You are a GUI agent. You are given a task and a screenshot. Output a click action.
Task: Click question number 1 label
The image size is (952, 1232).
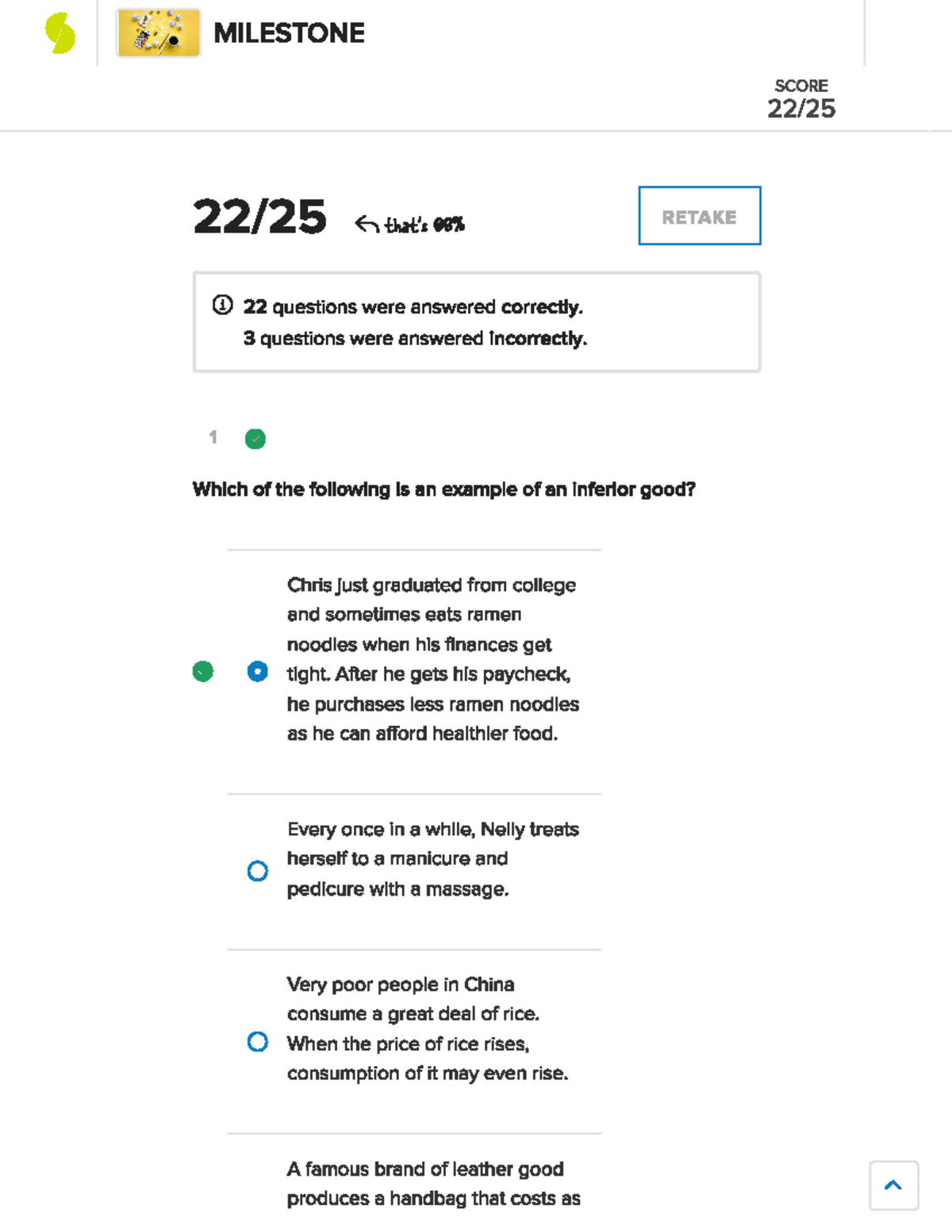pyautogui.click(x=213, y=437)
